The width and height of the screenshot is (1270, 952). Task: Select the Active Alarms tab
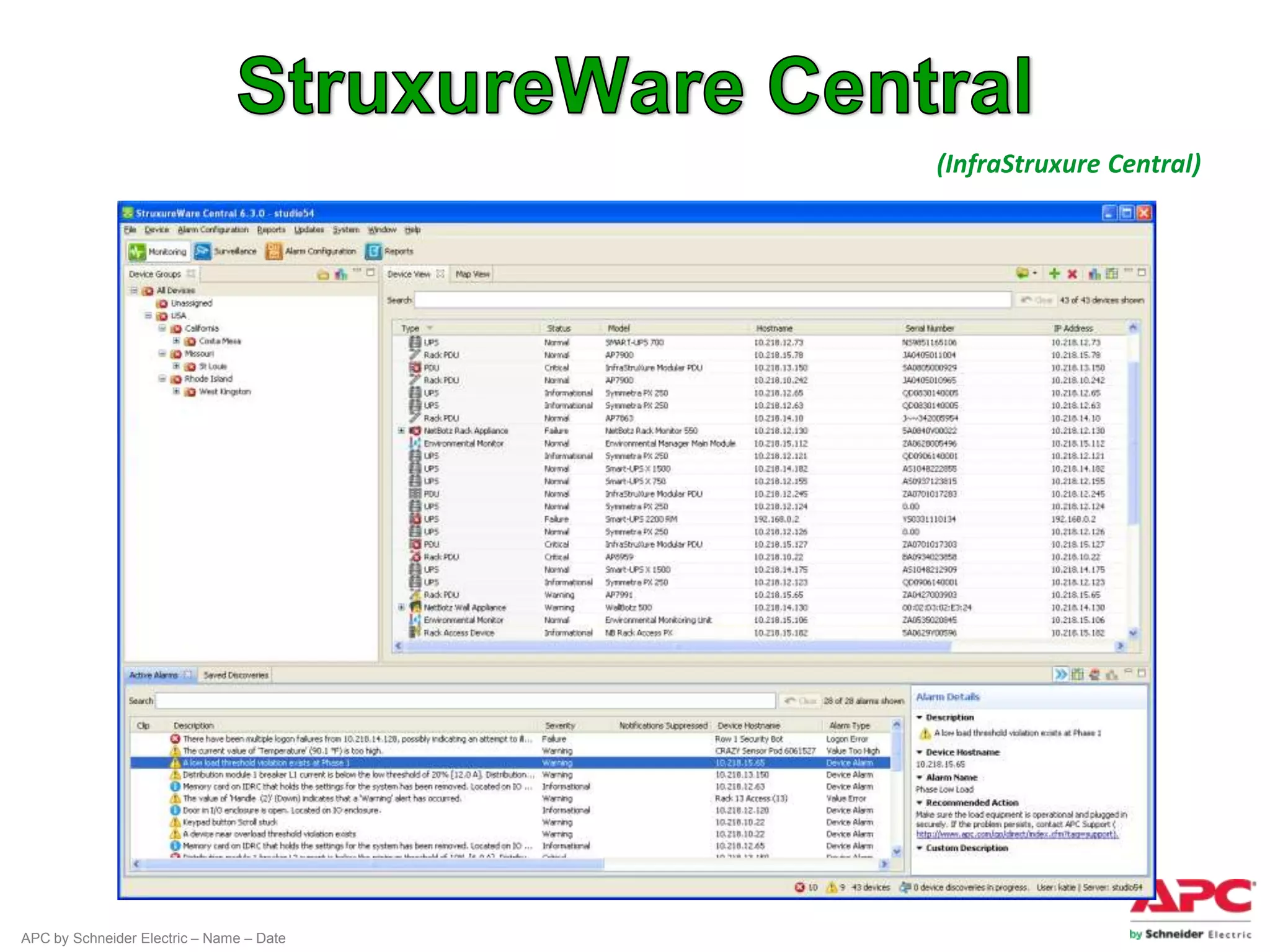point(153,675)
